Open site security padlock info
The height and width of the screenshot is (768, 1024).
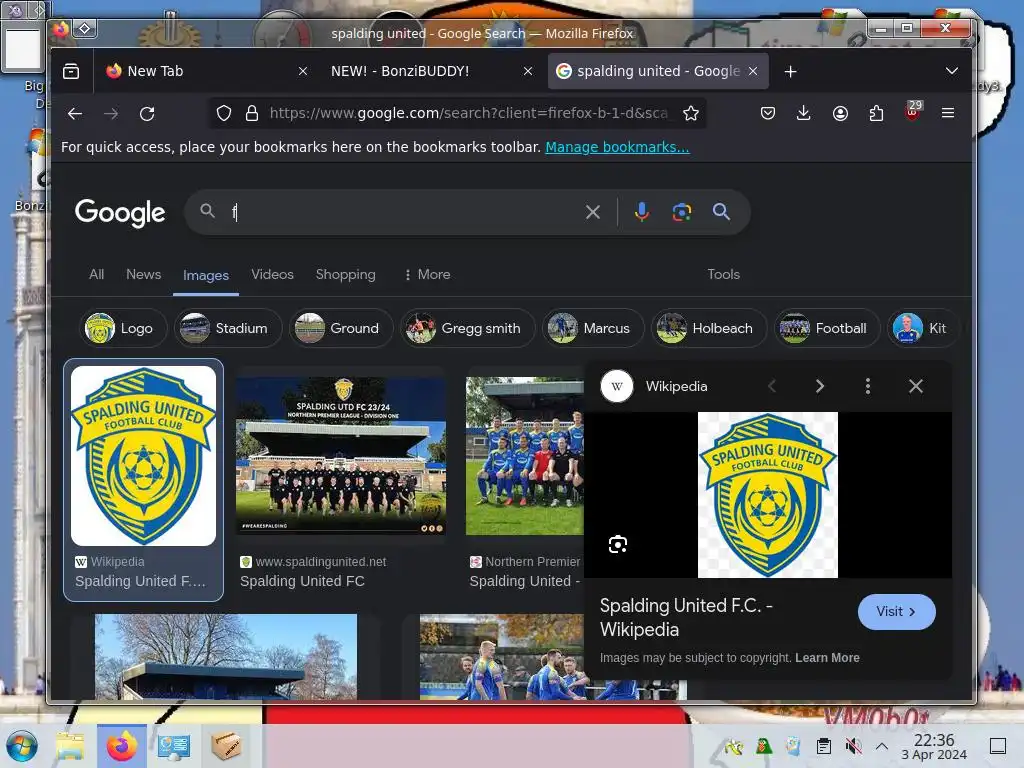[x=251, y=114]
